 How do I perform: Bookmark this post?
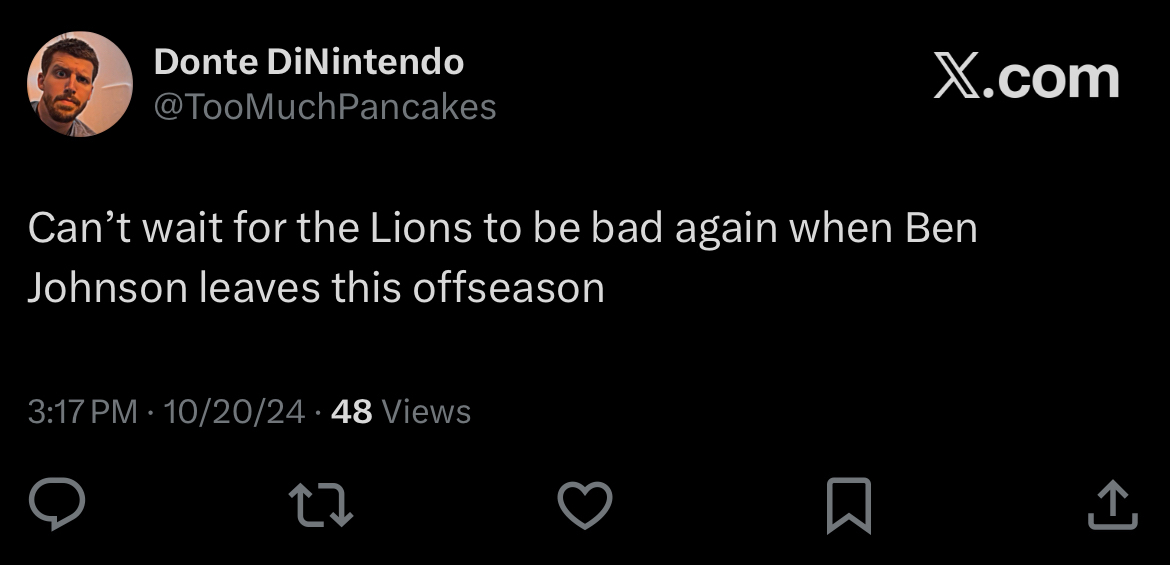(848, 504)
